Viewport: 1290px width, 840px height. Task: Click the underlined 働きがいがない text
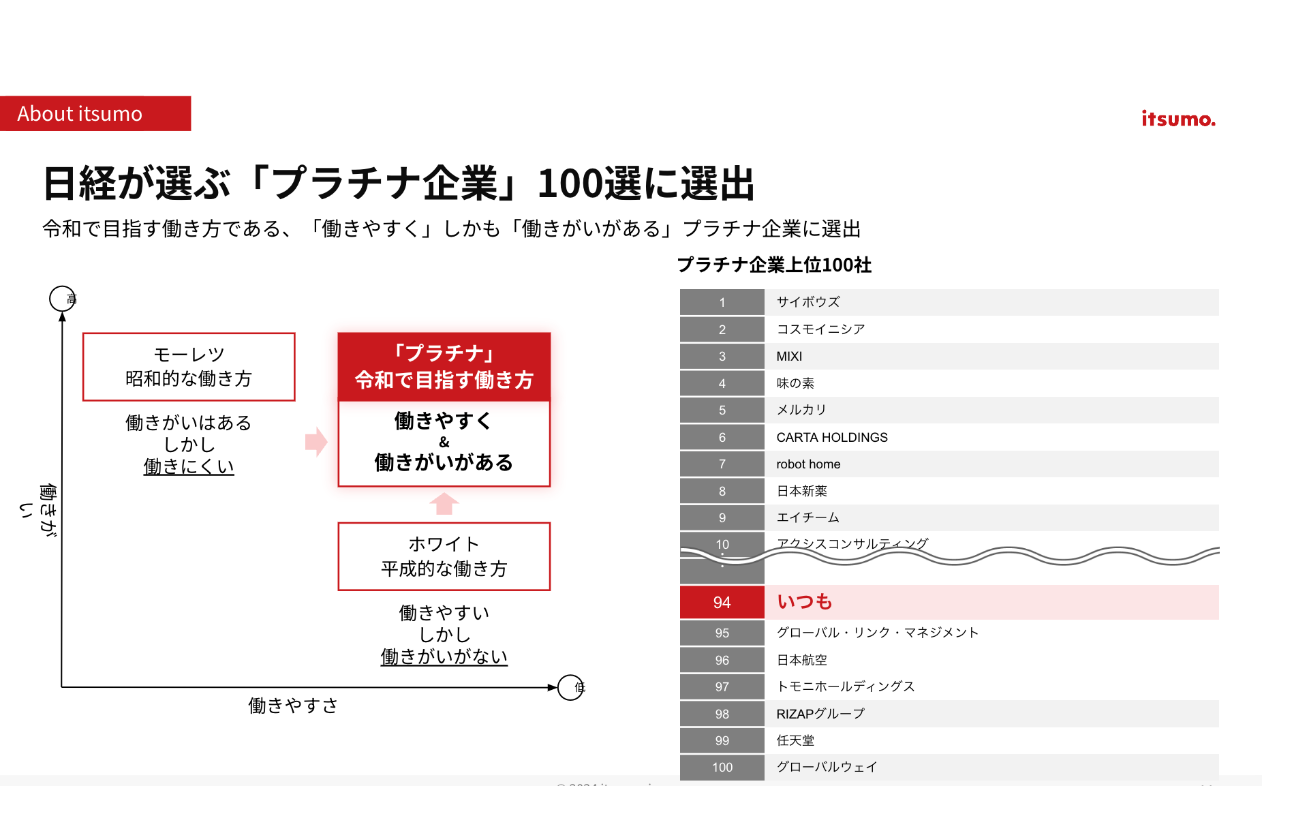point(444,657)
